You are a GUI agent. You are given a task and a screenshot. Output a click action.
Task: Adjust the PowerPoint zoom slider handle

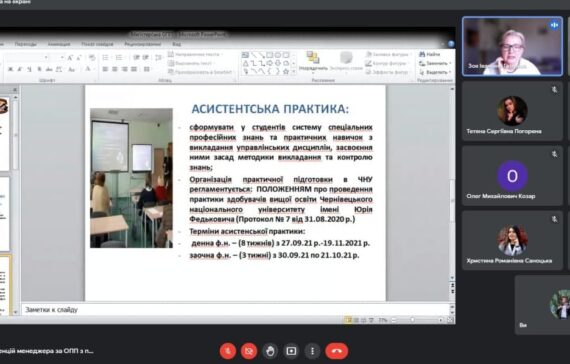[x=412, y=320]
